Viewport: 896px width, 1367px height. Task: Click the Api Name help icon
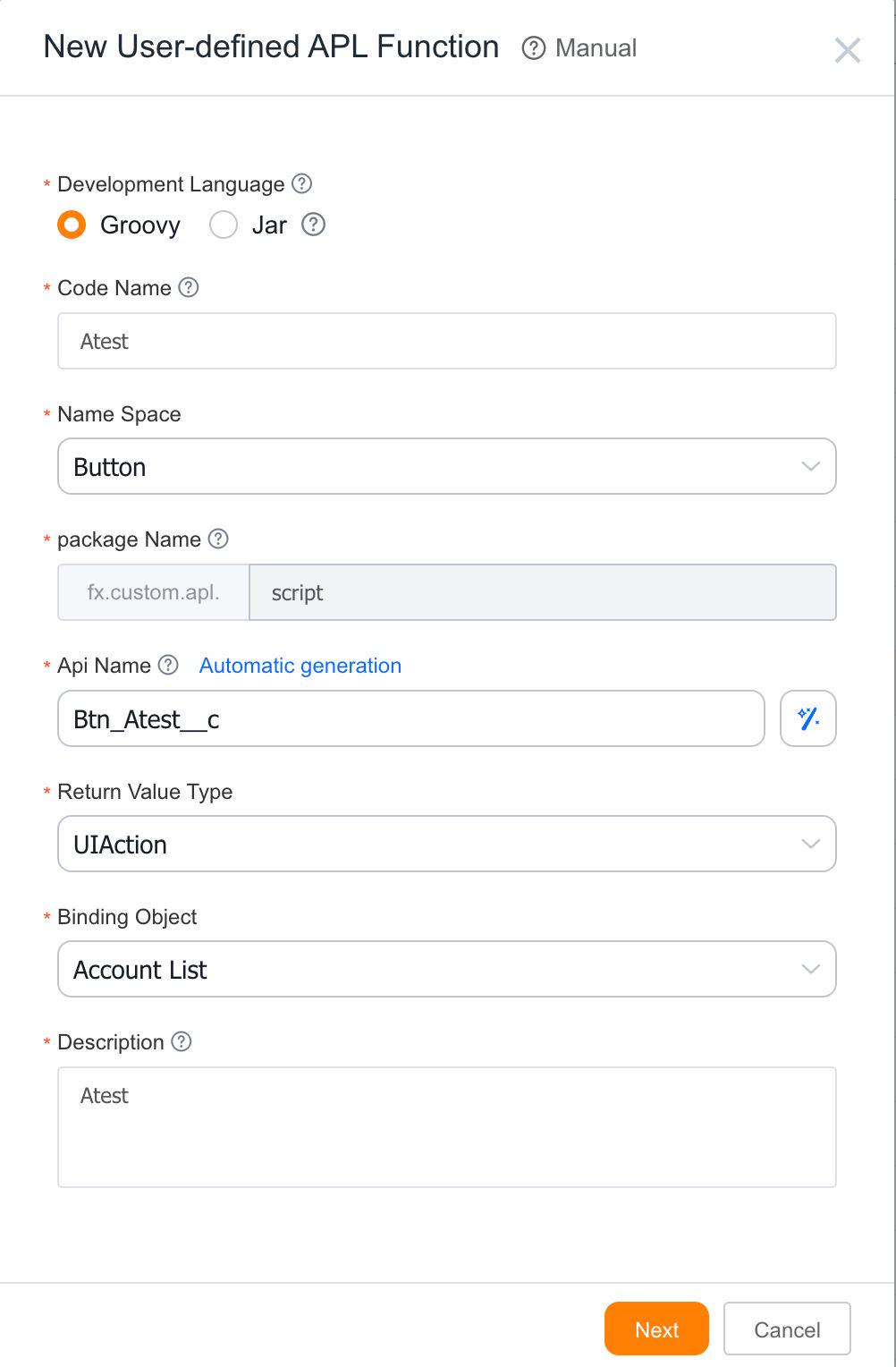(x=166, y=665)
